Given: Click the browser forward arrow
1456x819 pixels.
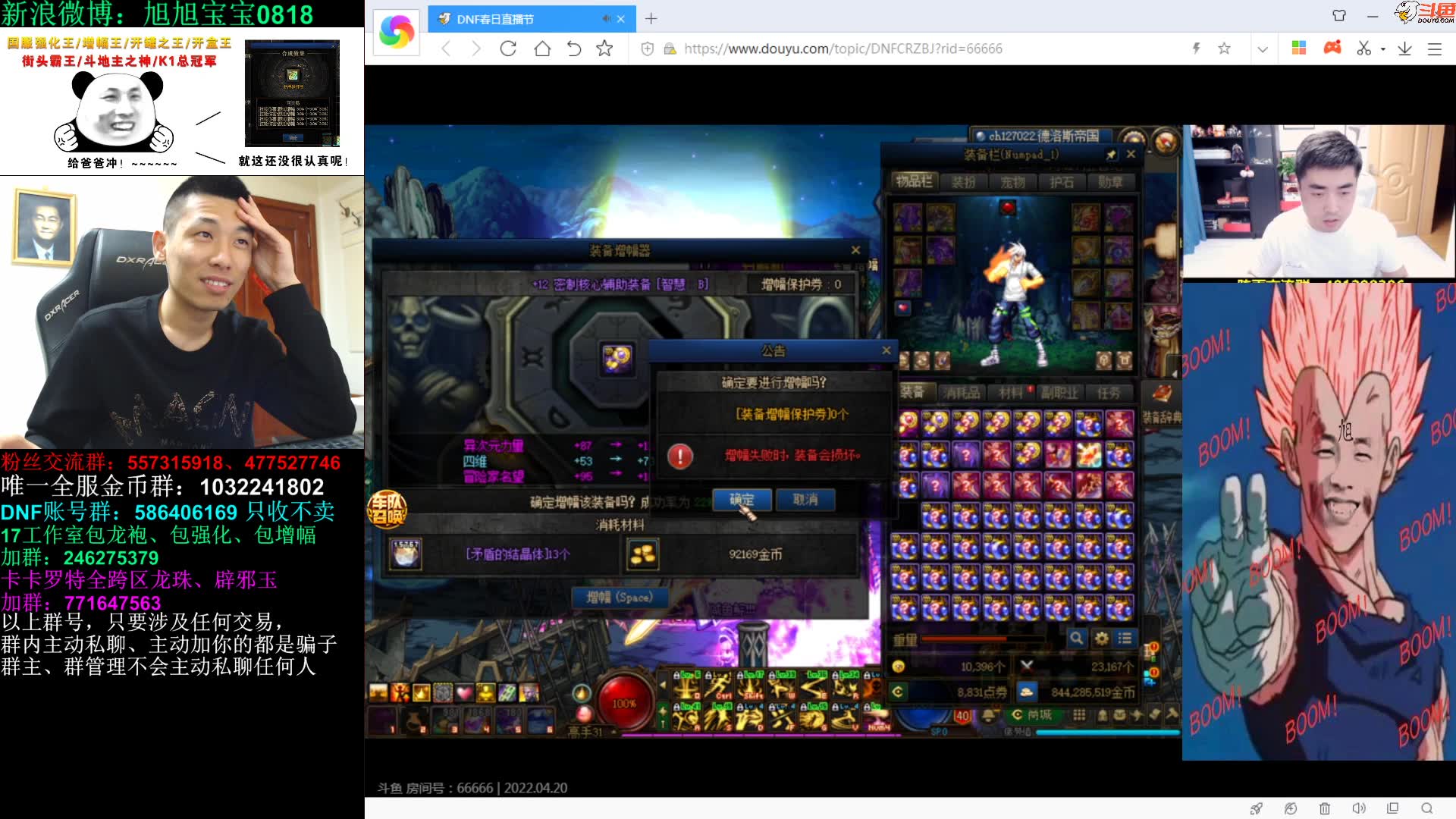Looking at the screenshot, I should click(x=476, y=49).
